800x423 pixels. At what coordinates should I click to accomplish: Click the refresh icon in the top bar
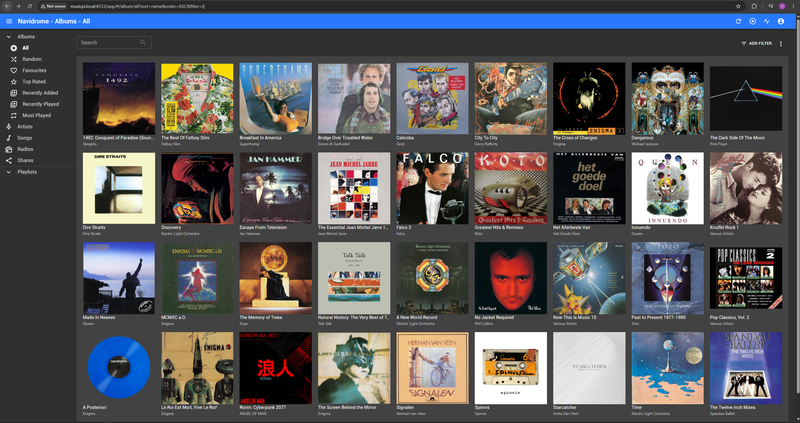point(738,21)
